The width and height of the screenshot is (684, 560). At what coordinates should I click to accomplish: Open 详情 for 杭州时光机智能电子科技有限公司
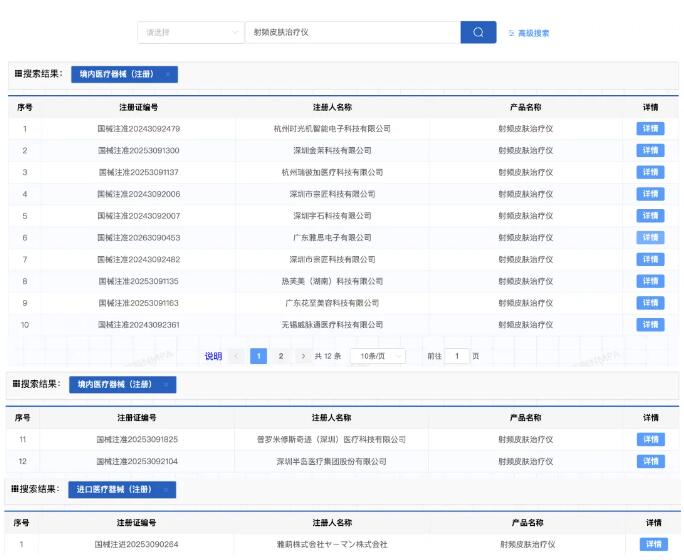(x=650, y=129)
